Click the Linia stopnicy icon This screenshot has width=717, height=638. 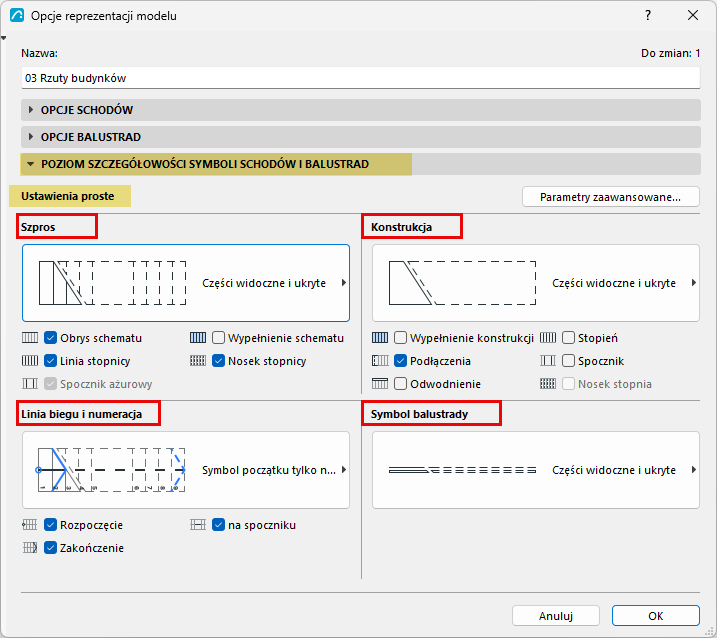click(30, 361)
